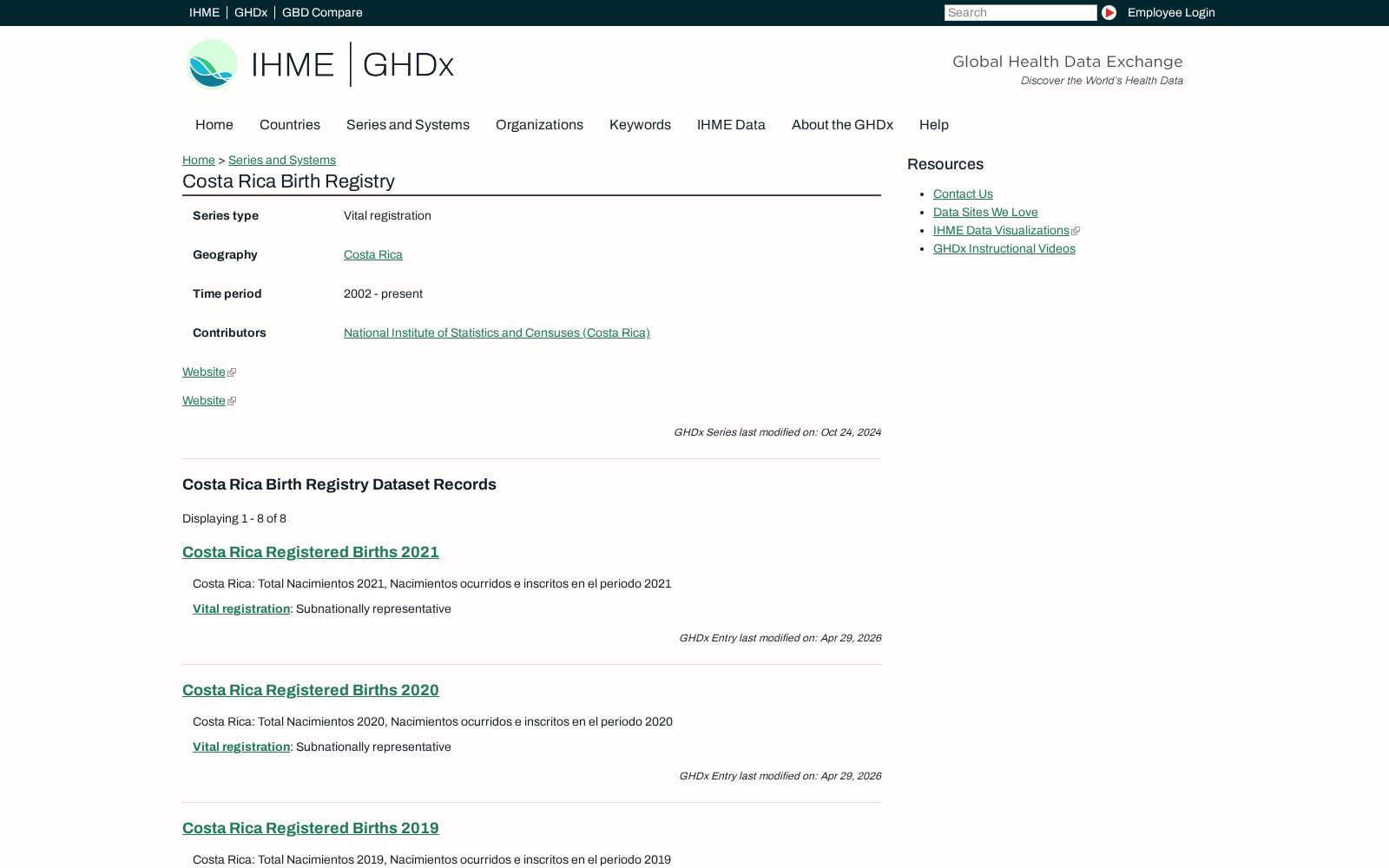The width and height of the screenshot is (1389, 868).
Task: Open GHDx Instructional Videos link
Action: click(x=1004, y=248)
